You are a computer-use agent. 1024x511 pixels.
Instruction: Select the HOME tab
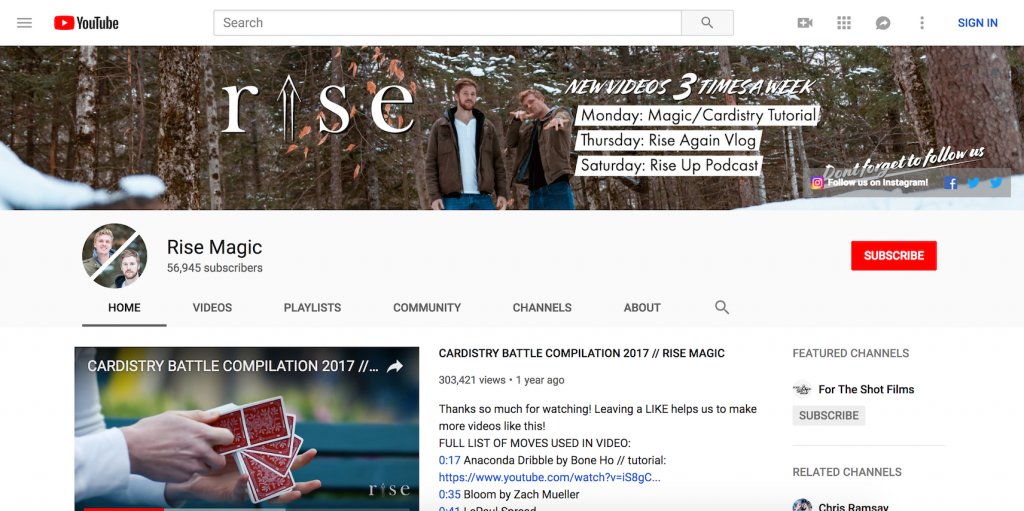tap(124, 308)
